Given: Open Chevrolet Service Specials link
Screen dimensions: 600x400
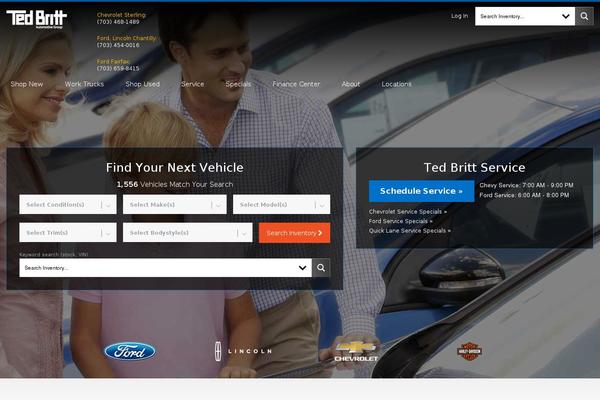Looking at the screenshot, I should point(408,211).
